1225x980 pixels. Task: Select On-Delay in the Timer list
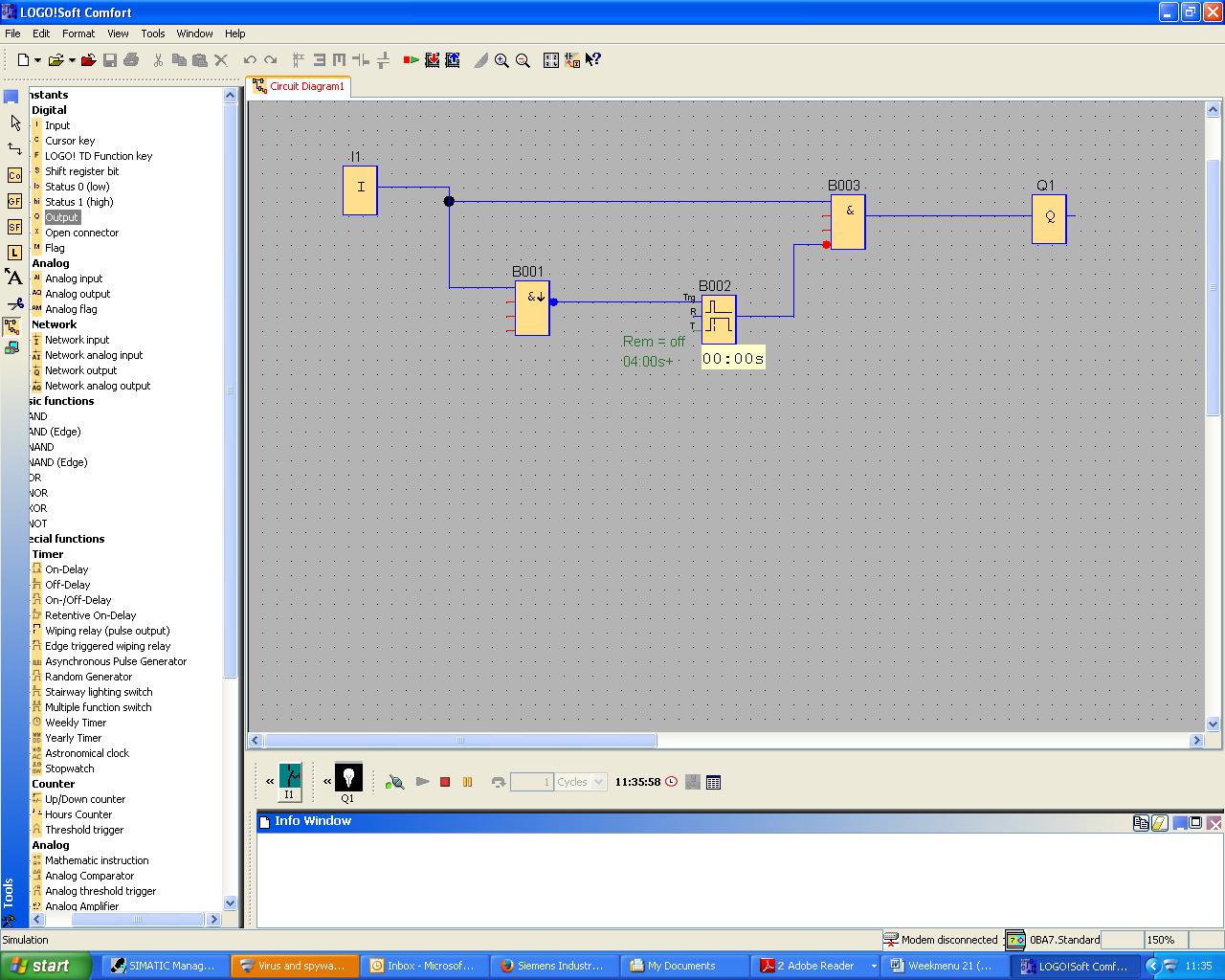pyautogui.click(x=66, y=569)
